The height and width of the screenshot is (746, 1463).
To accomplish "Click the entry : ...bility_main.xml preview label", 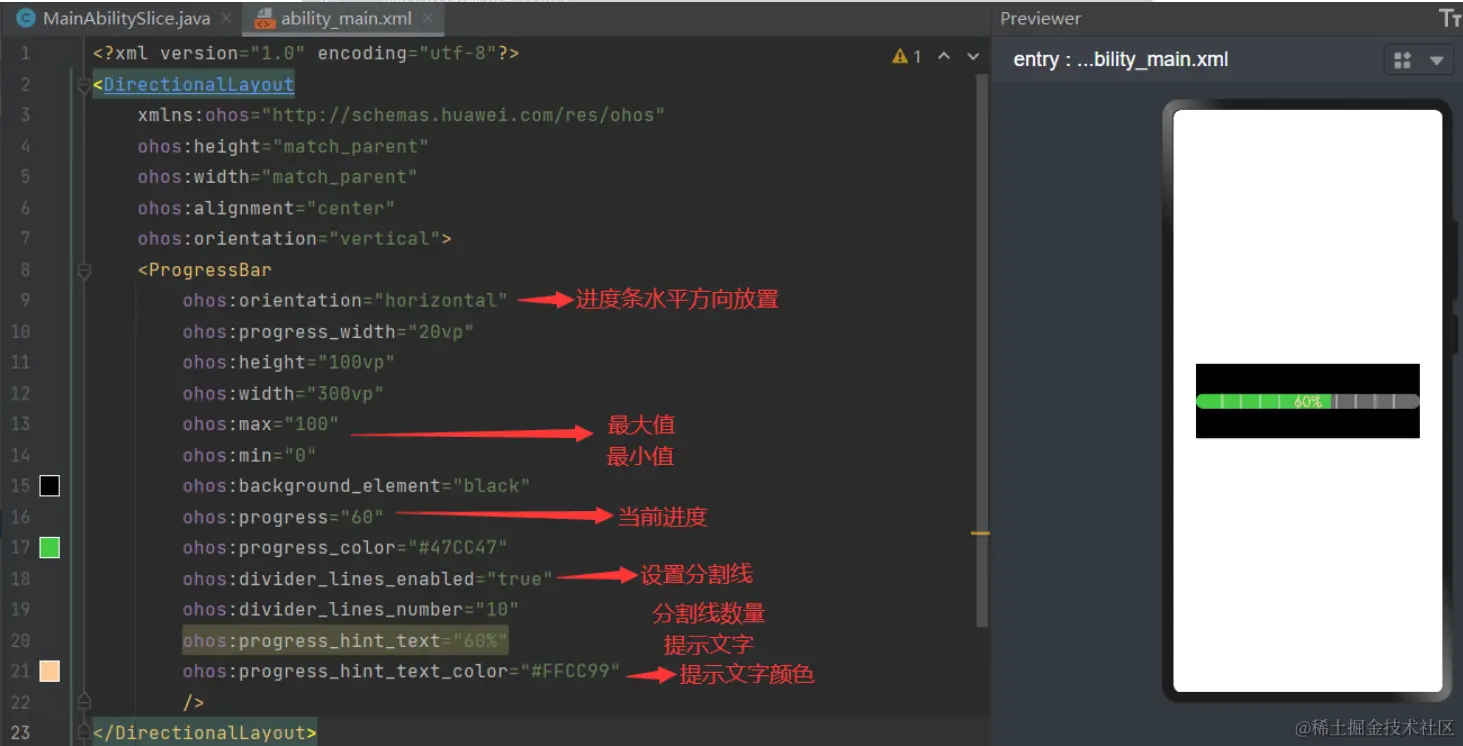I will coord(1121,59).
